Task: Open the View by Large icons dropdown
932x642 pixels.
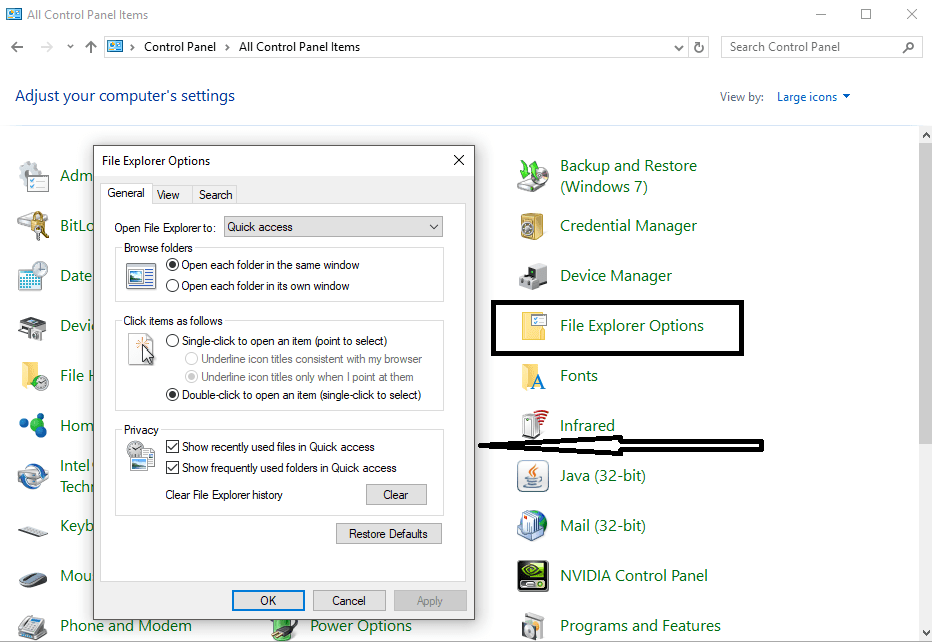Action: (813, 97)
